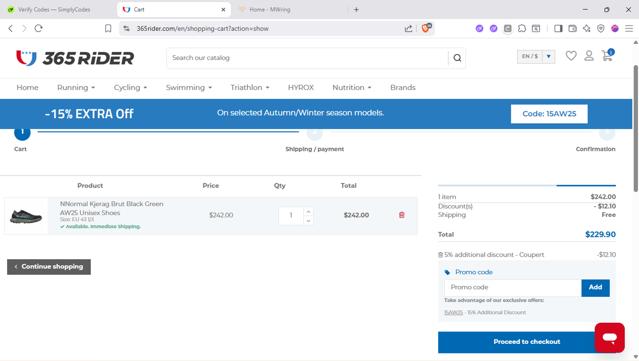Click the 15AW25 exclusive offer link
The height and width of the screenshot is (361, 639).
pos(453,313)
